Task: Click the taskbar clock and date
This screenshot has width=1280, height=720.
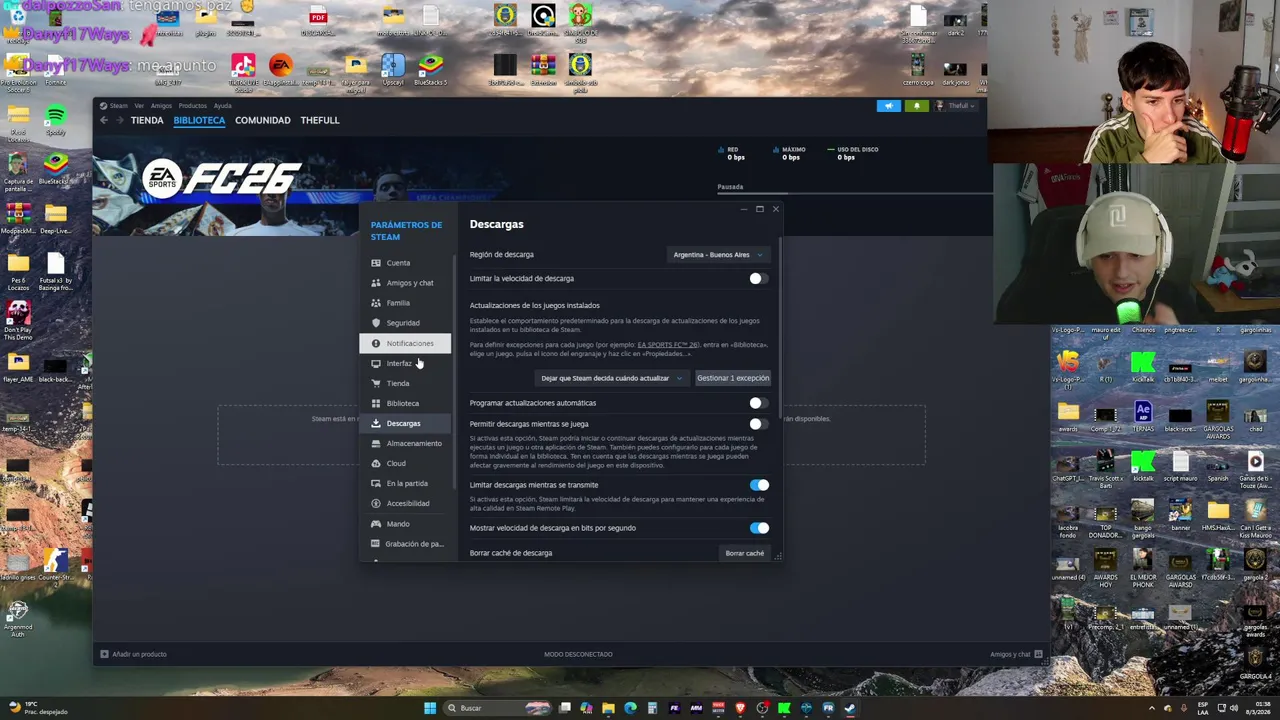Action: click(x=1256, y=708)
